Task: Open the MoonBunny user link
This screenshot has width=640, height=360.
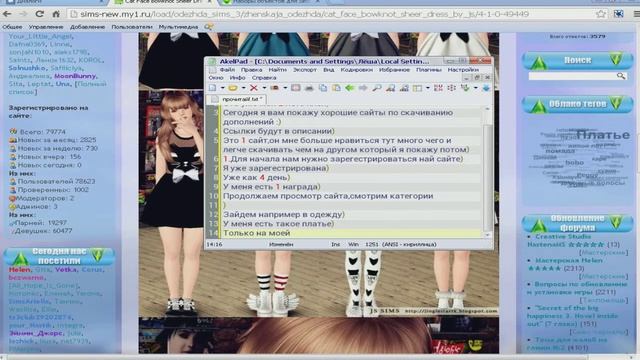Action: point(75,76)
